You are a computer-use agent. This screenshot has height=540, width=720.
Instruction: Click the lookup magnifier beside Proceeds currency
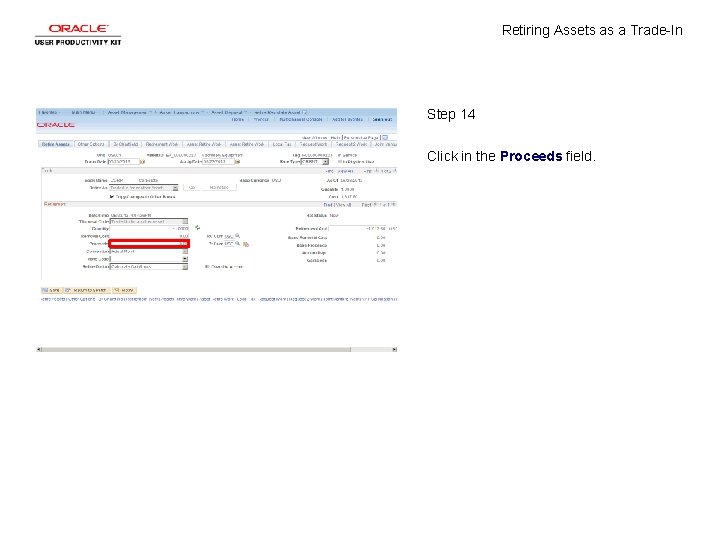(237, 244)
